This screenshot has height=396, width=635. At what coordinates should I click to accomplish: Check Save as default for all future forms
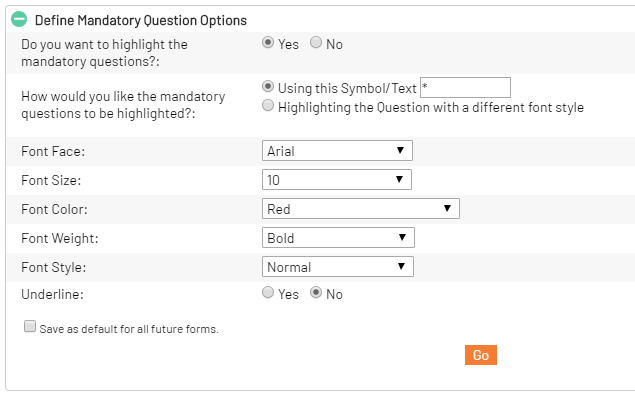pyautogui.click(x=30, y=326)
